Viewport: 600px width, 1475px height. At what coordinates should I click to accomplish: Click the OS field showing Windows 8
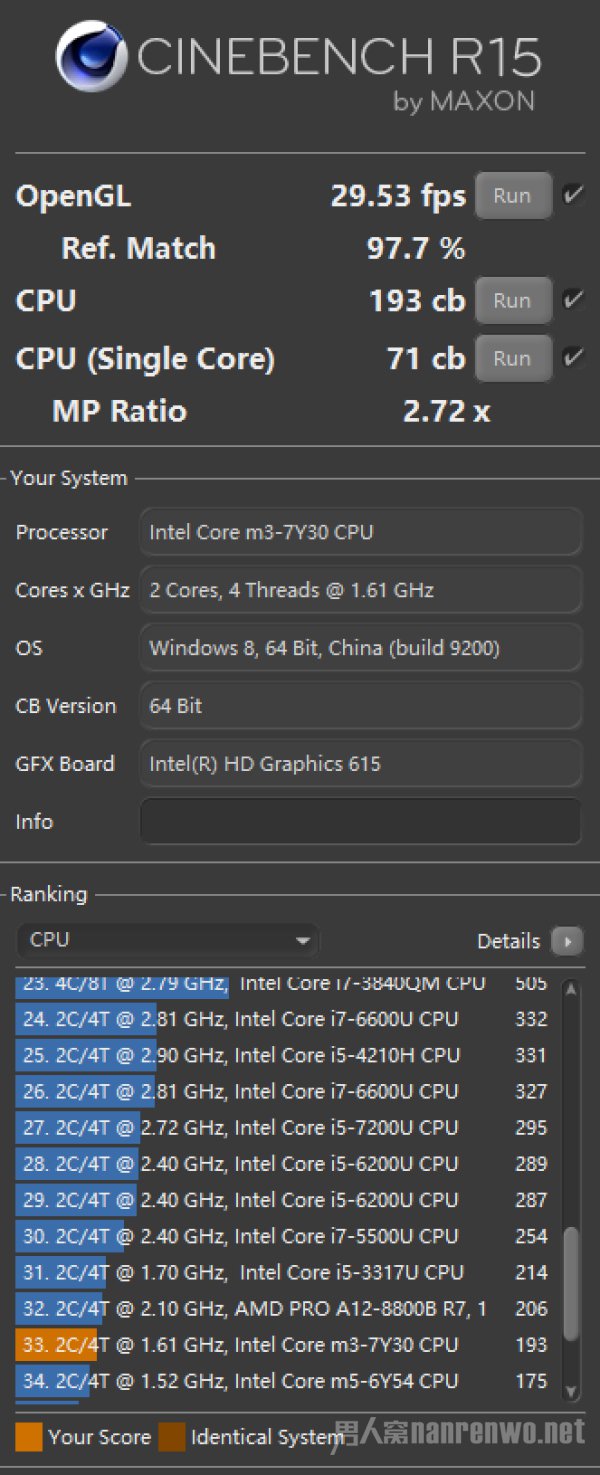coord(361,648)
